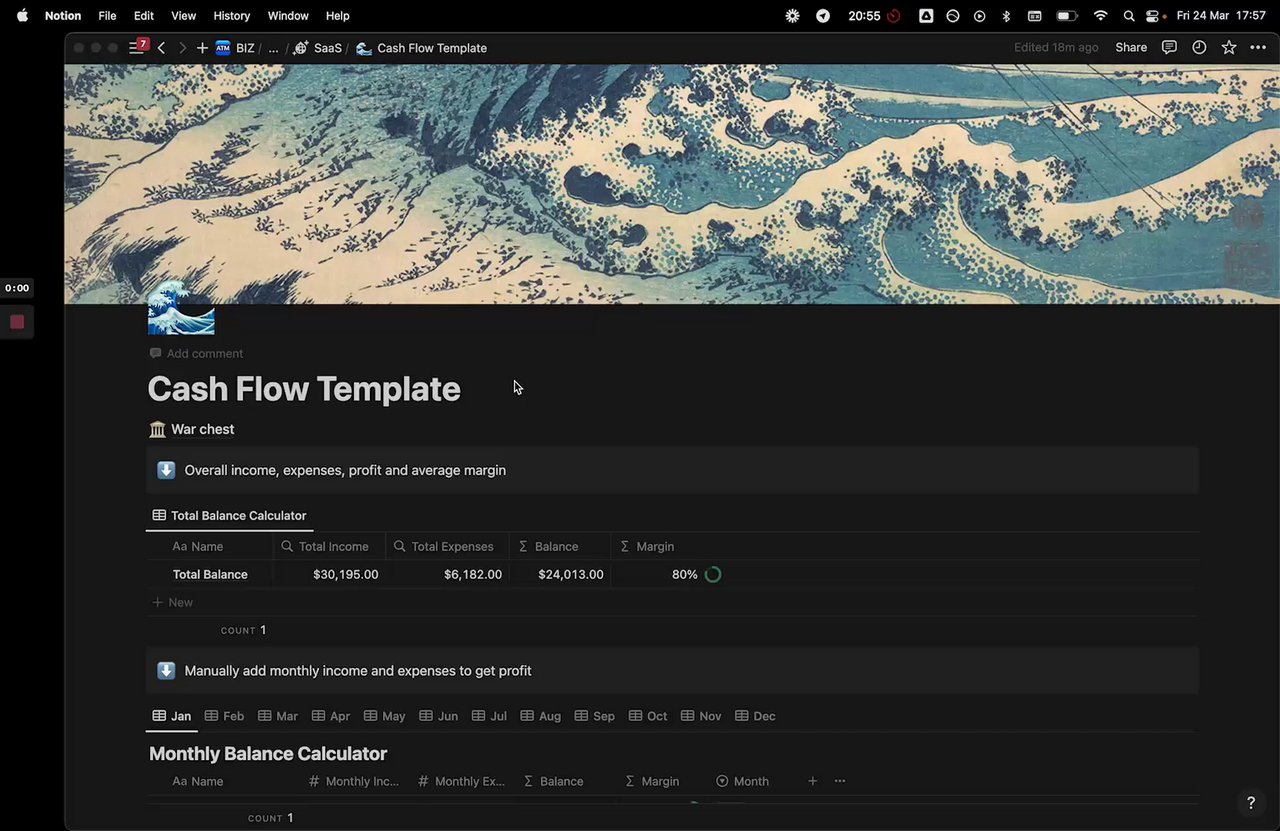The image size is (1280, 831).
Task: Go back to the previous page
Action: tap(161, 48)
